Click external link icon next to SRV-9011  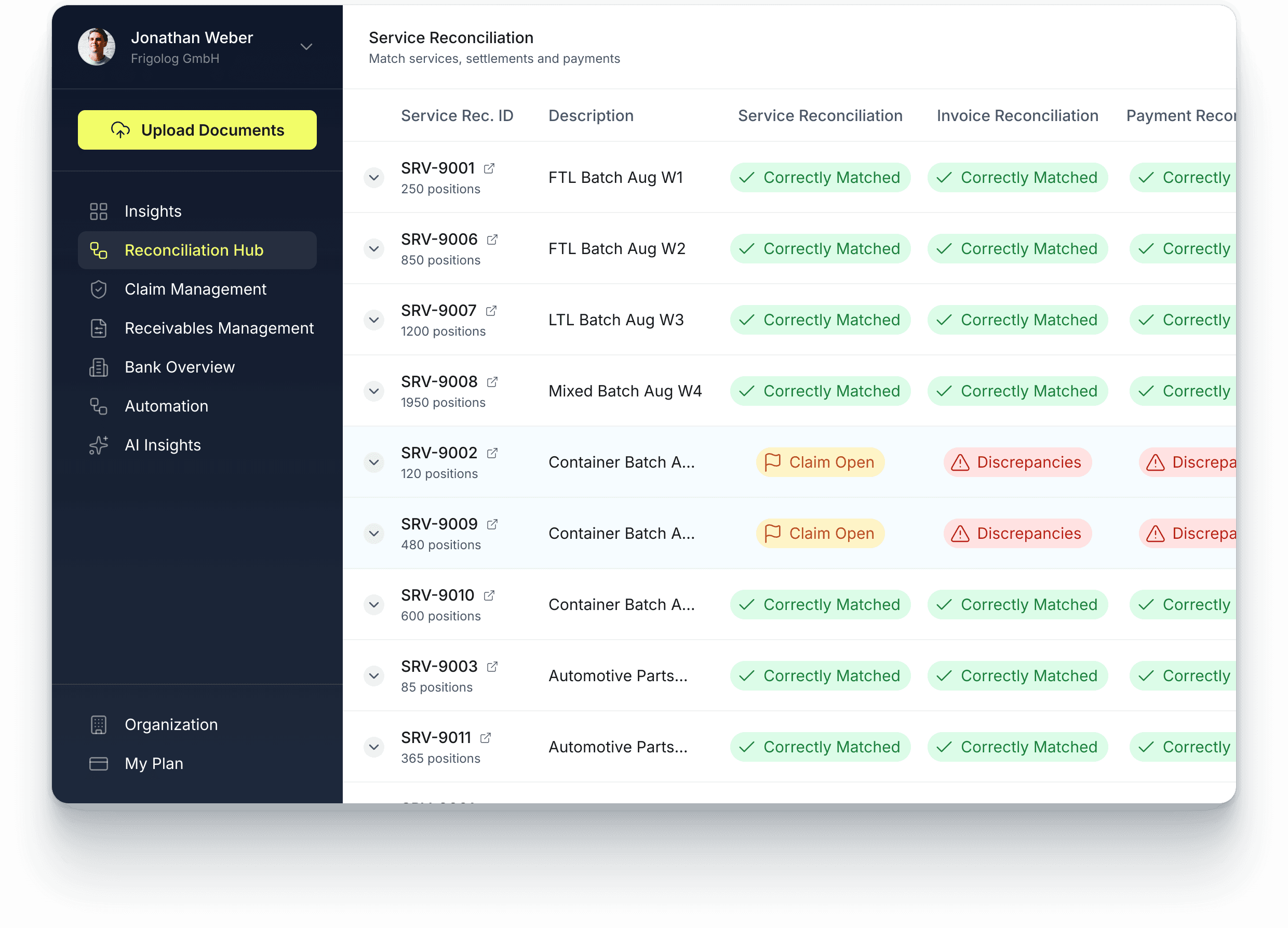[x=486, y=738]
